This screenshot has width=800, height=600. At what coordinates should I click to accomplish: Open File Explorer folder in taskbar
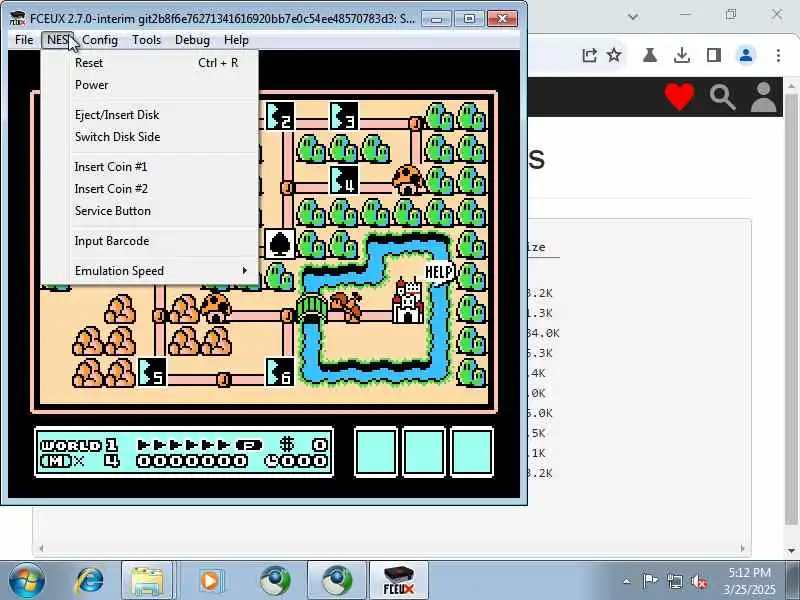point(147,581)
